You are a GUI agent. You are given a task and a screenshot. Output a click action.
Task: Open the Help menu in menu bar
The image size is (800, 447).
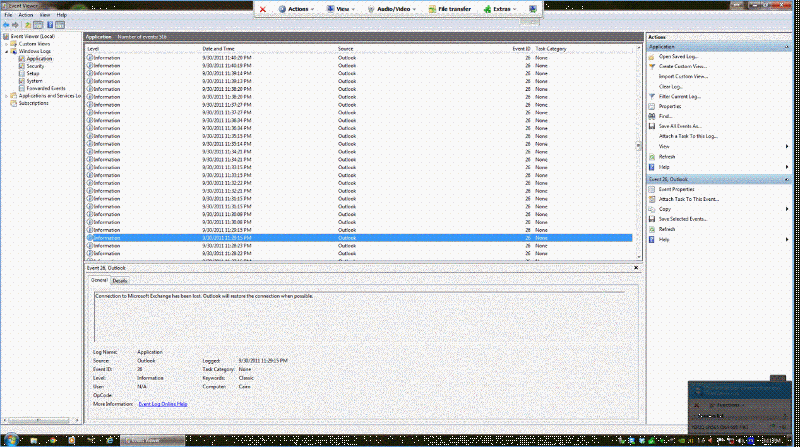click(61, 15)
